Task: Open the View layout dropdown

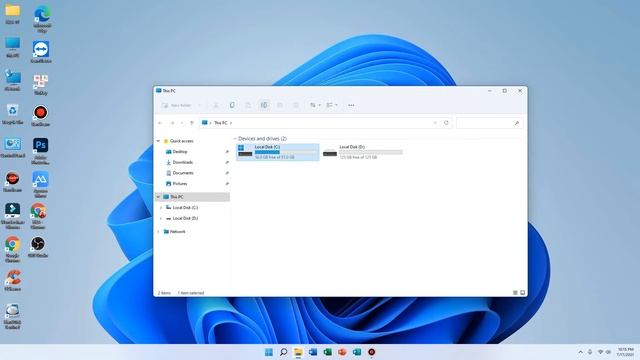Action: [x=332, y=105]
